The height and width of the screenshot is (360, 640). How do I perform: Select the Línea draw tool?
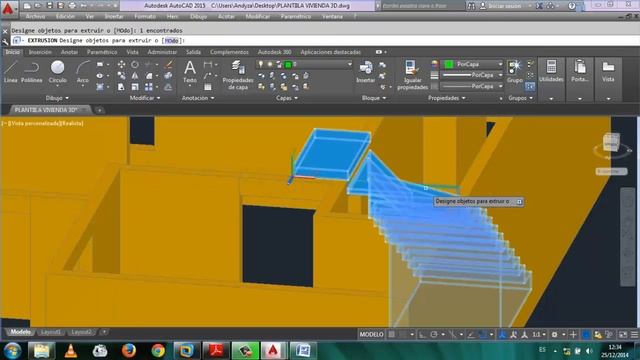(11, 71)
